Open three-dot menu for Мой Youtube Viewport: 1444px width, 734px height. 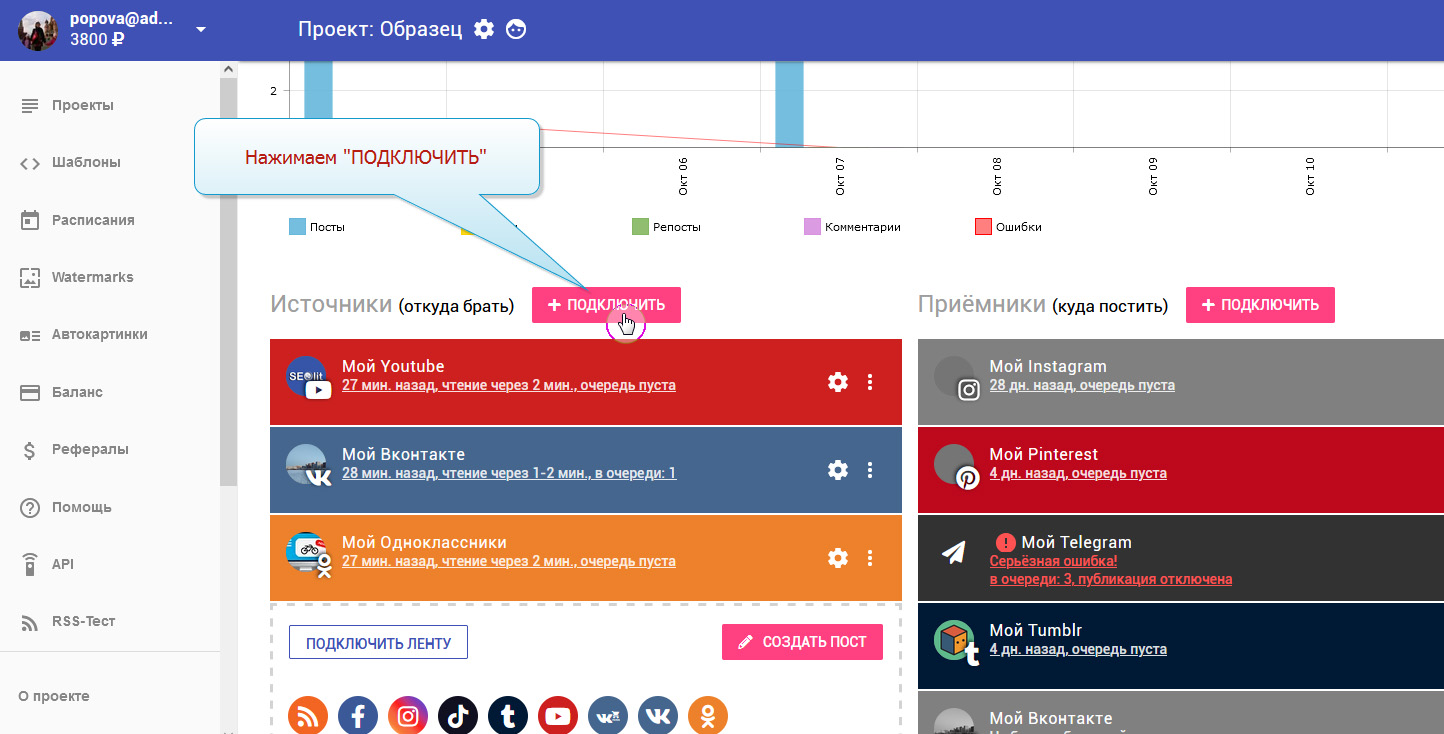(x=870, y=382)
